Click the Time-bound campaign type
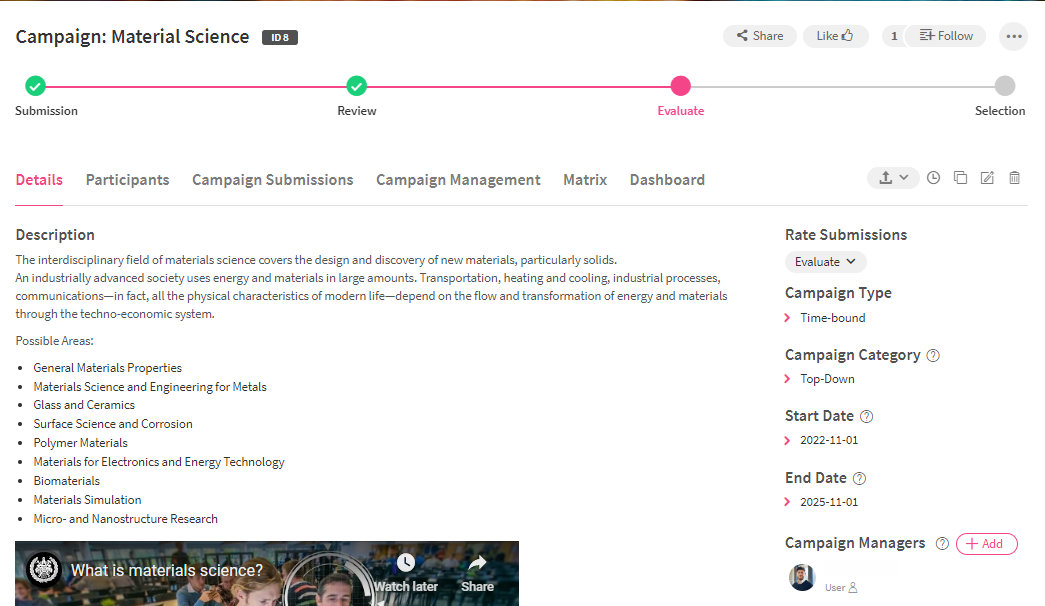 click(x=832, y=318)
